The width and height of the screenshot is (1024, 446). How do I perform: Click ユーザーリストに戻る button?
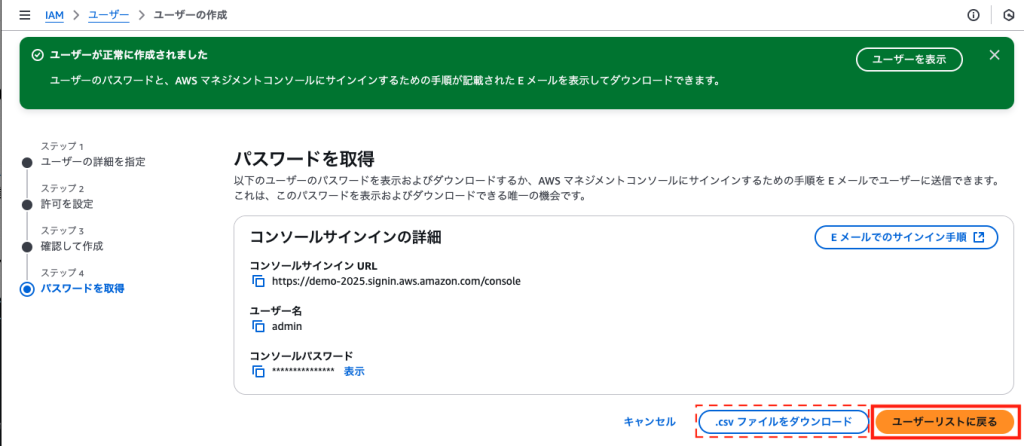pos(944,422)
